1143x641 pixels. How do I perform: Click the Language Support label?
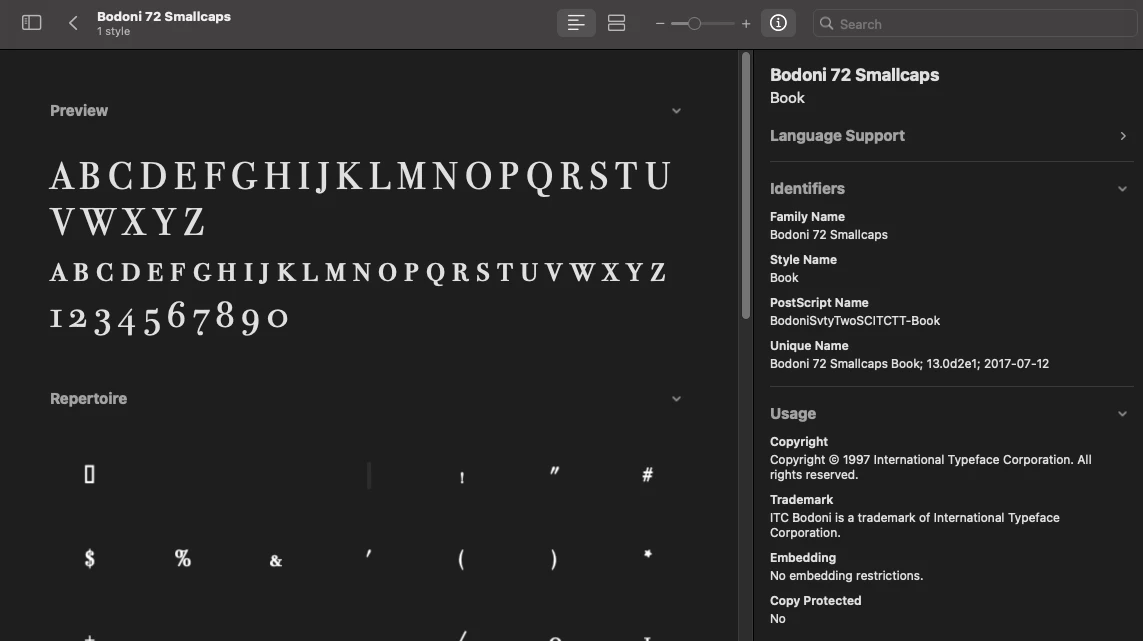pos(837,136)
